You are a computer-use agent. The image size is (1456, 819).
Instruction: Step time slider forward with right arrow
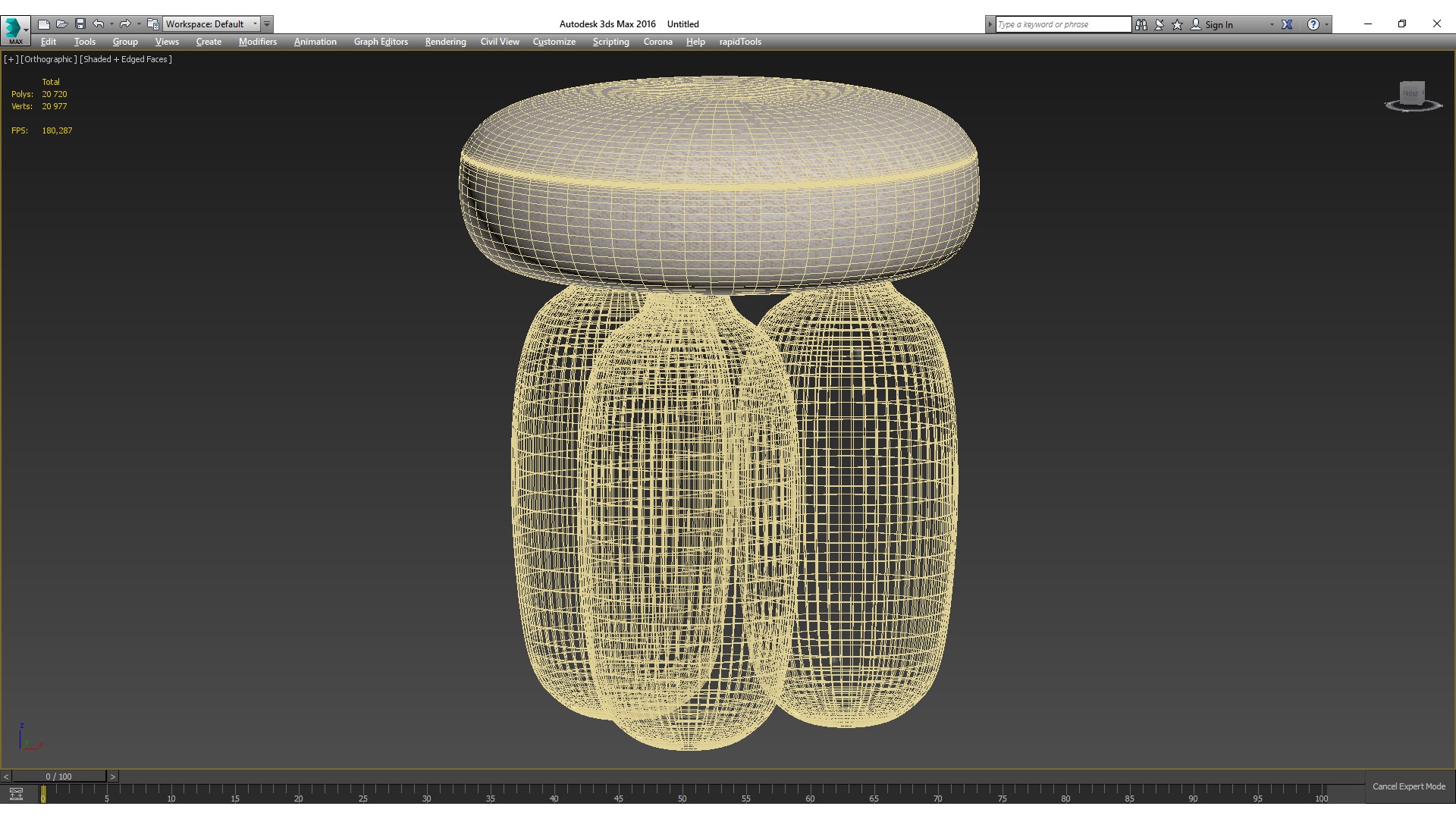pos(112,777)
